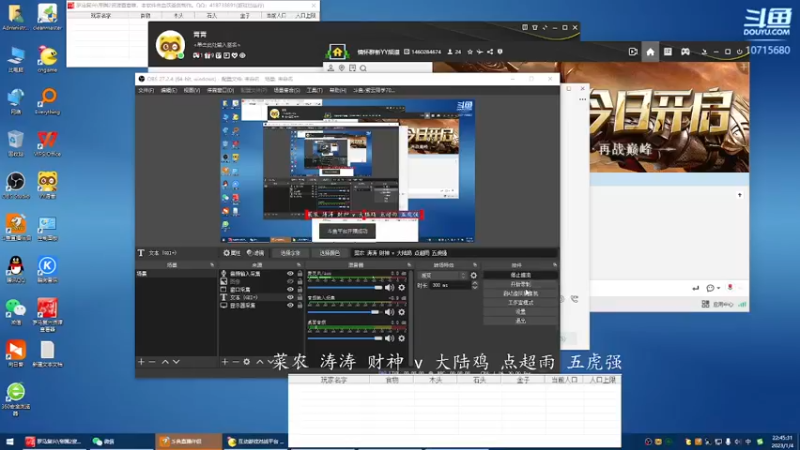800x450 pixels.
Task: Click the Properties button on OBS source toolbar
Action: [232, 253]
